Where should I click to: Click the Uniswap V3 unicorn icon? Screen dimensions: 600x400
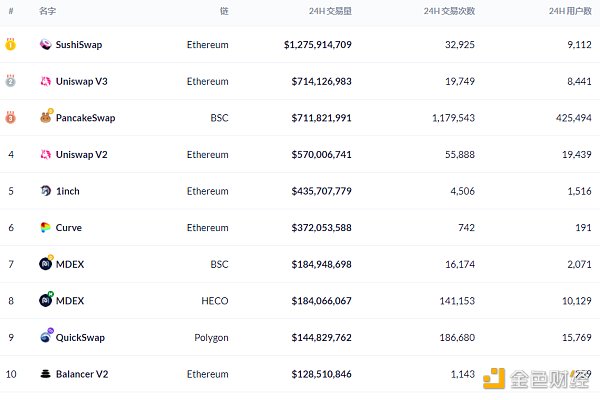tap(45, 81)
